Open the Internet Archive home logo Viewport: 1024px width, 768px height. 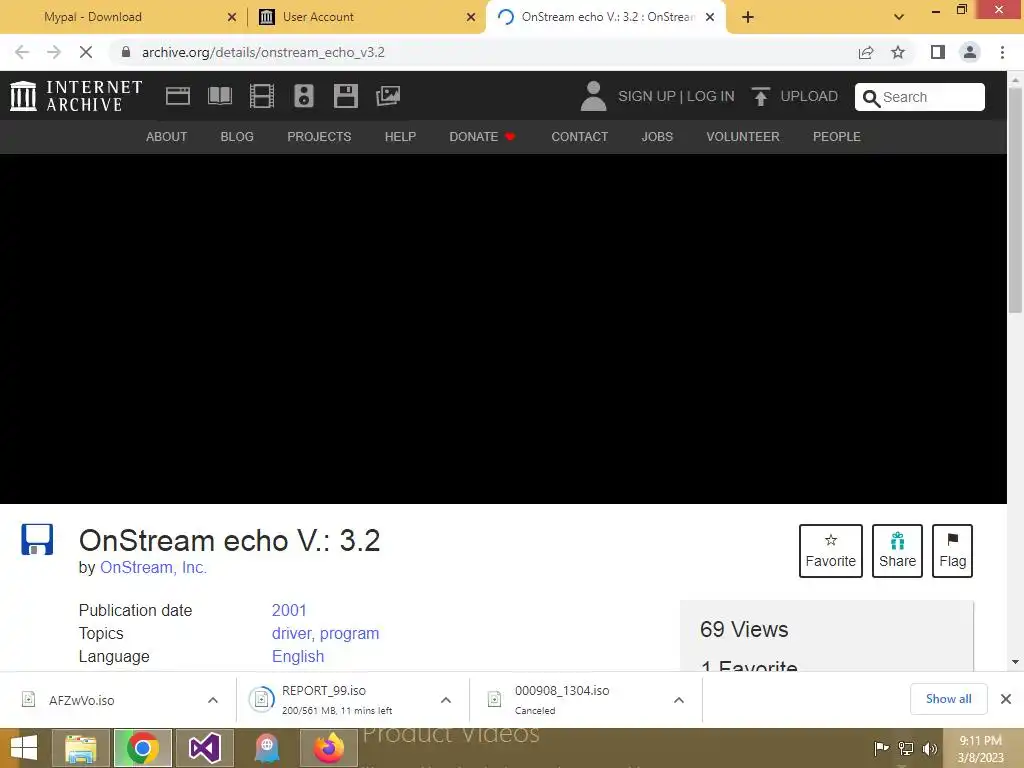(x=76, y=96)
